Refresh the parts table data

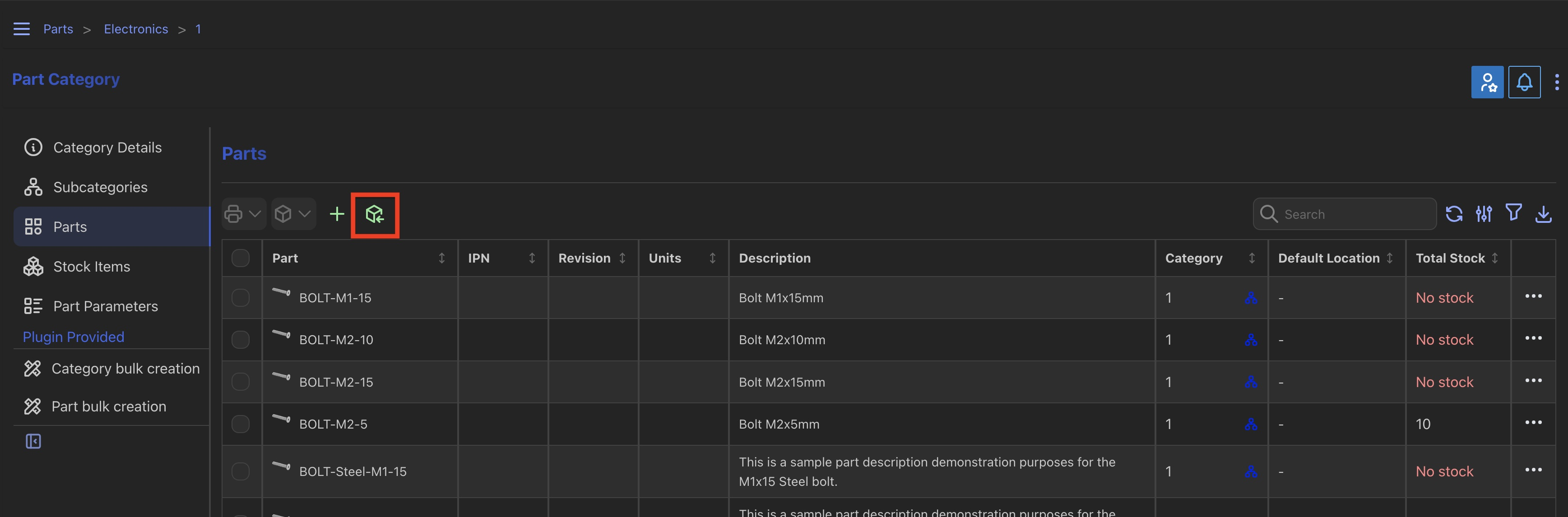(x=1454, y=214)
